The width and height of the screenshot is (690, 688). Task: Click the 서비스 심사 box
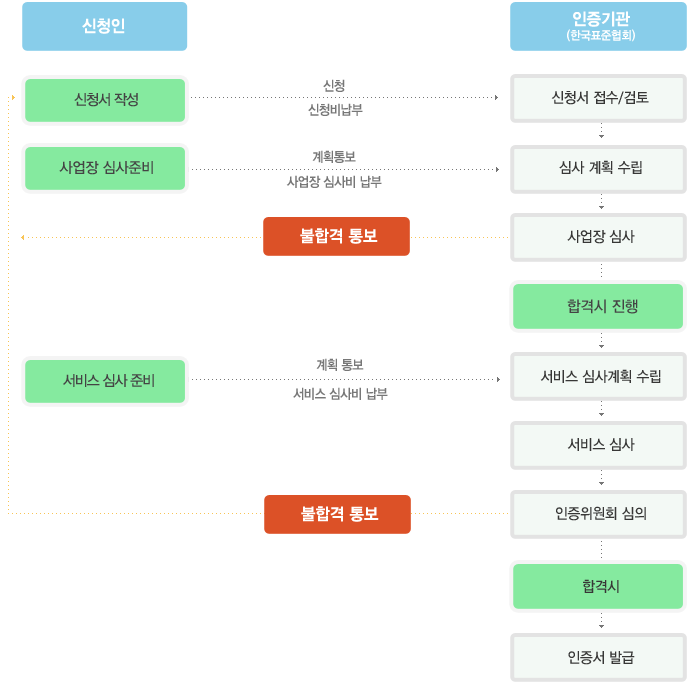click(x=598, y=445)
